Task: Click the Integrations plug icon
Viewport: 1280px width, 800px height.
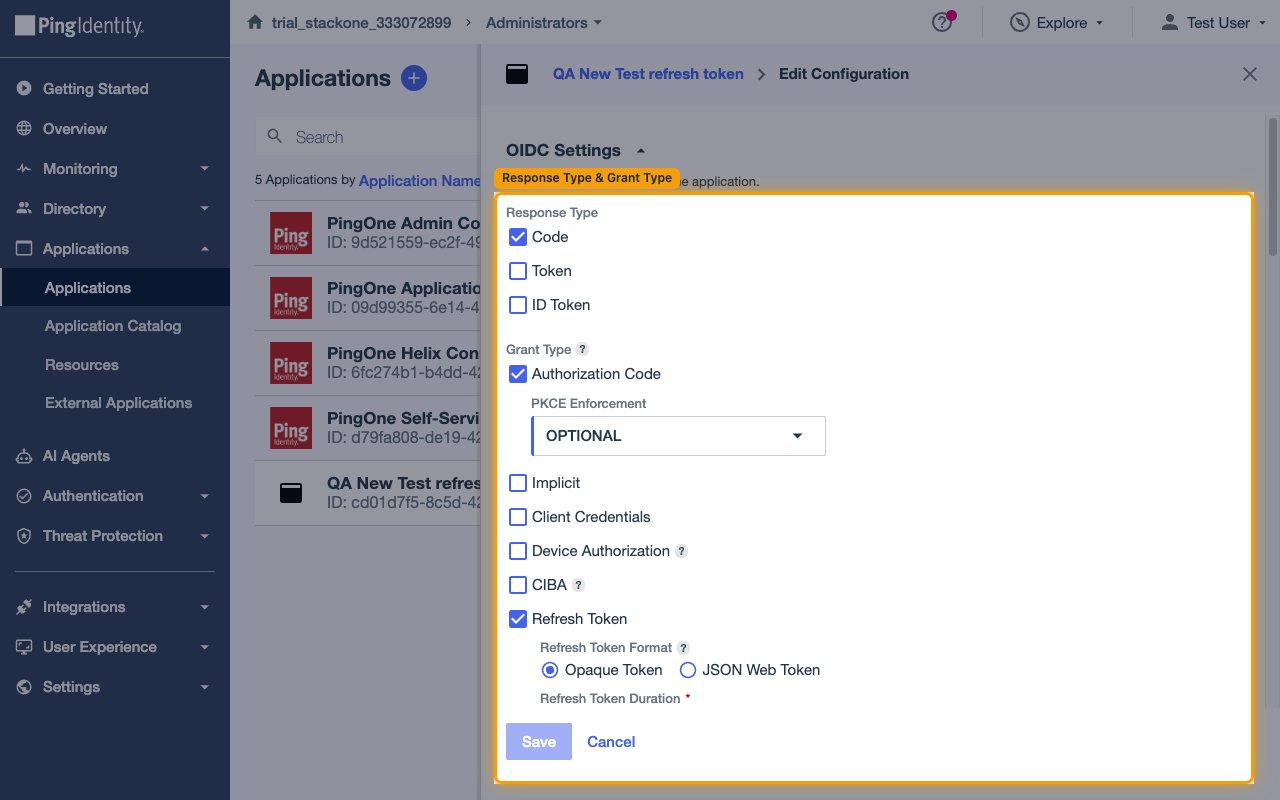Action: tap(24, 607)
